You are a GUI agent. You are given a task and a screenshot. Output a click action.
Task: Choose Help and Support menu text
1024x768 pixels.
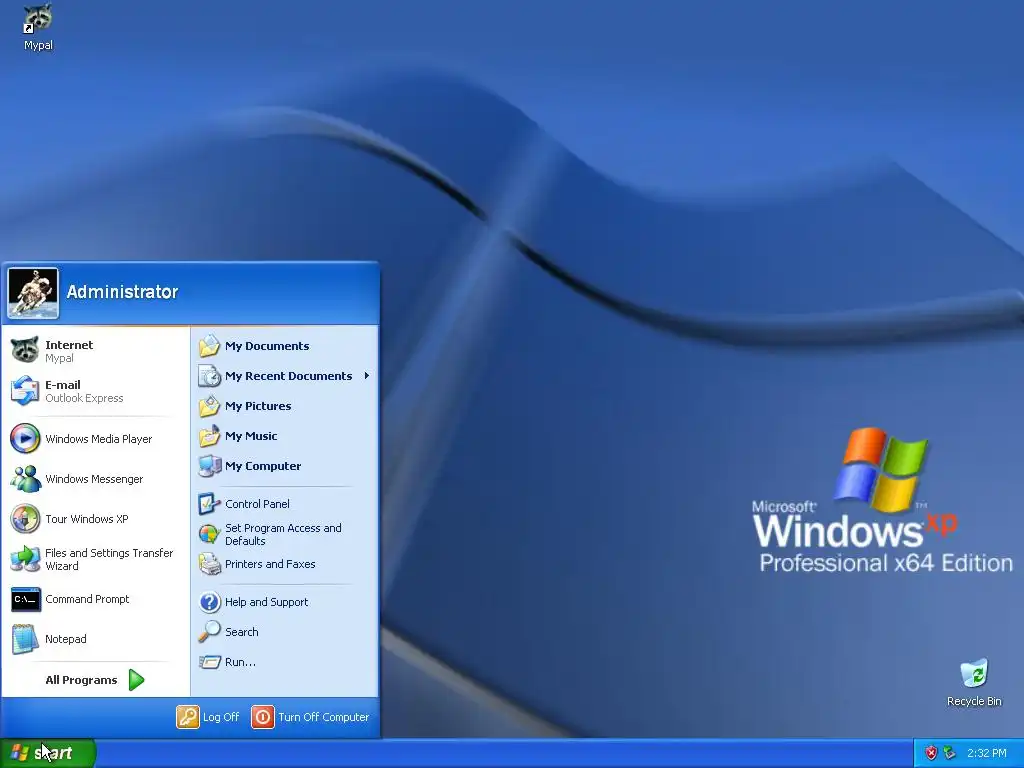266,602
